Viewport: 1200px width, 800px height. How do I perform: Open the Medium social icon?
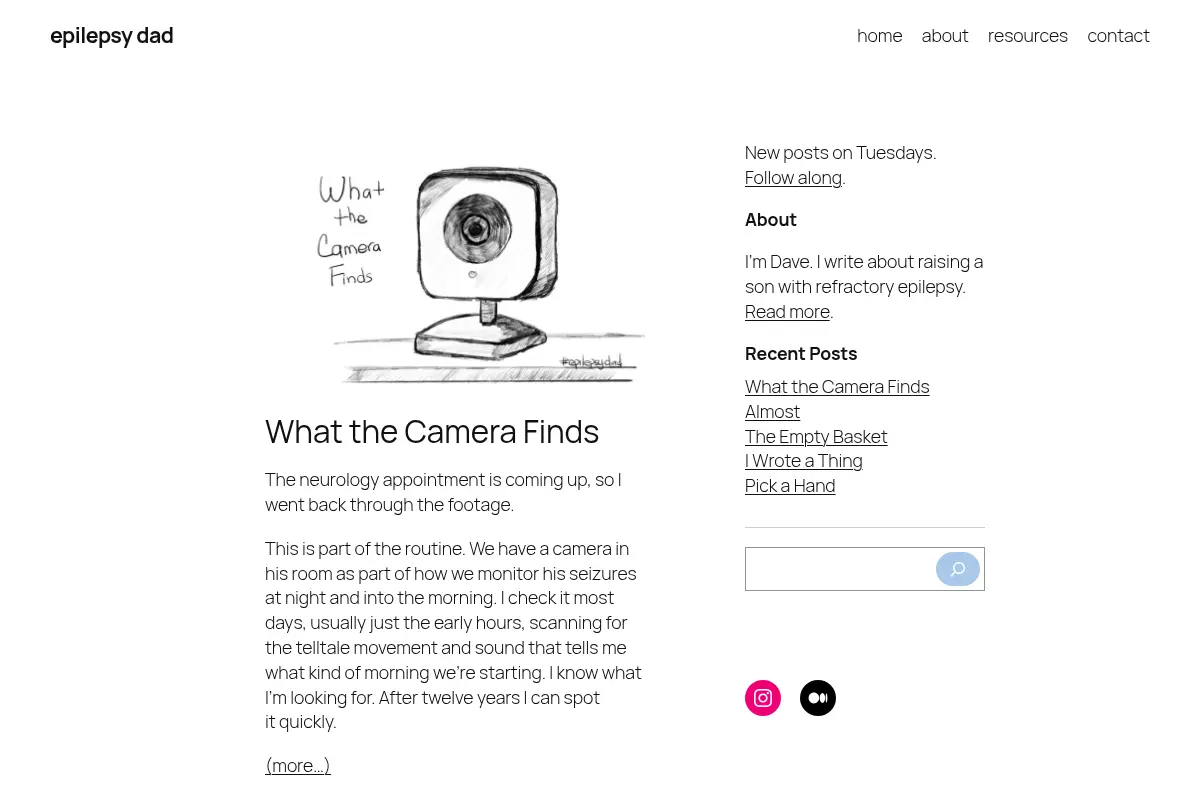tap(818, 698)
